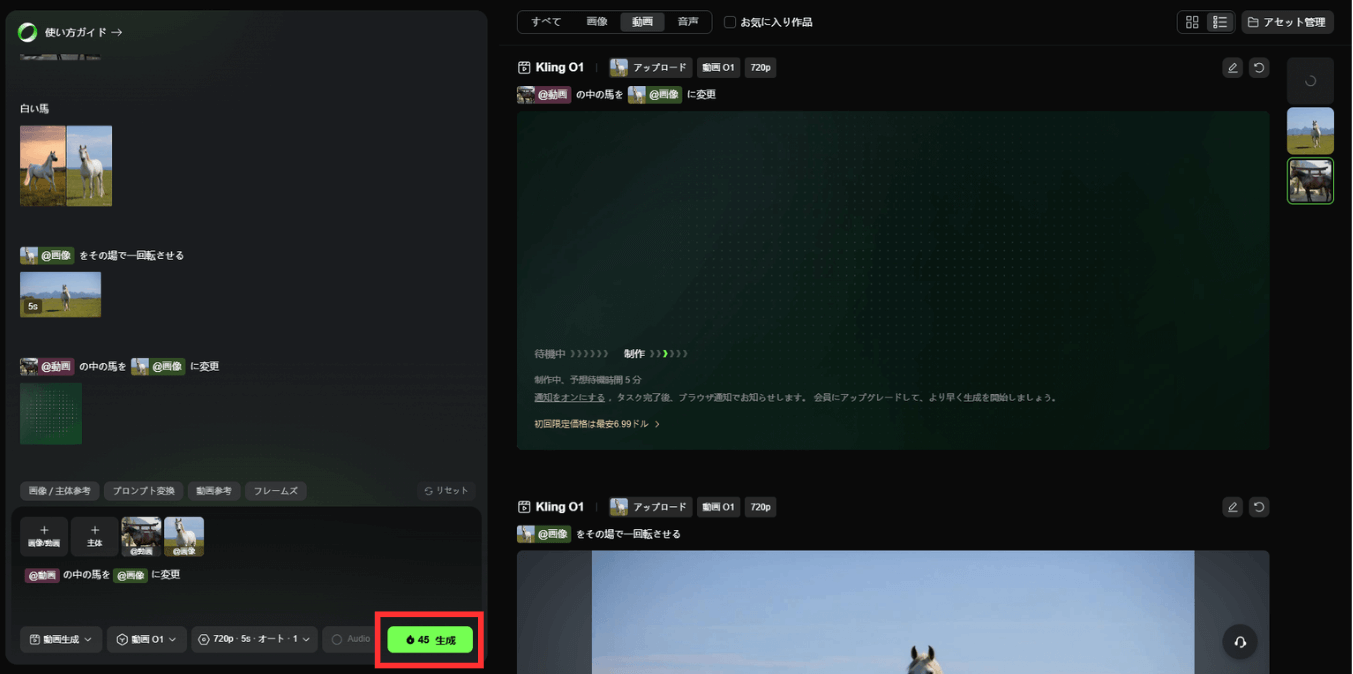Click the green 生成 generate button
Image resolution: width=1353 pixels, height=674 pixels.
click(430, 640)
